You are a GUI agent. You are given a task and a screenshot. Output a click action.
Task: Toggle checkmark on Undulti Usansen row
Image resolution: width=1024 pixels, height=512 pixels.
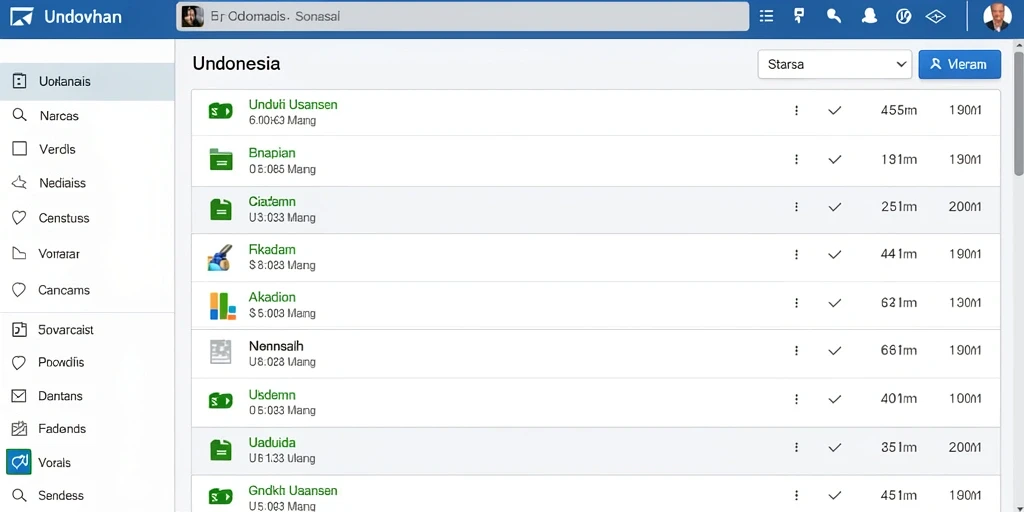[x=834, y=110]
